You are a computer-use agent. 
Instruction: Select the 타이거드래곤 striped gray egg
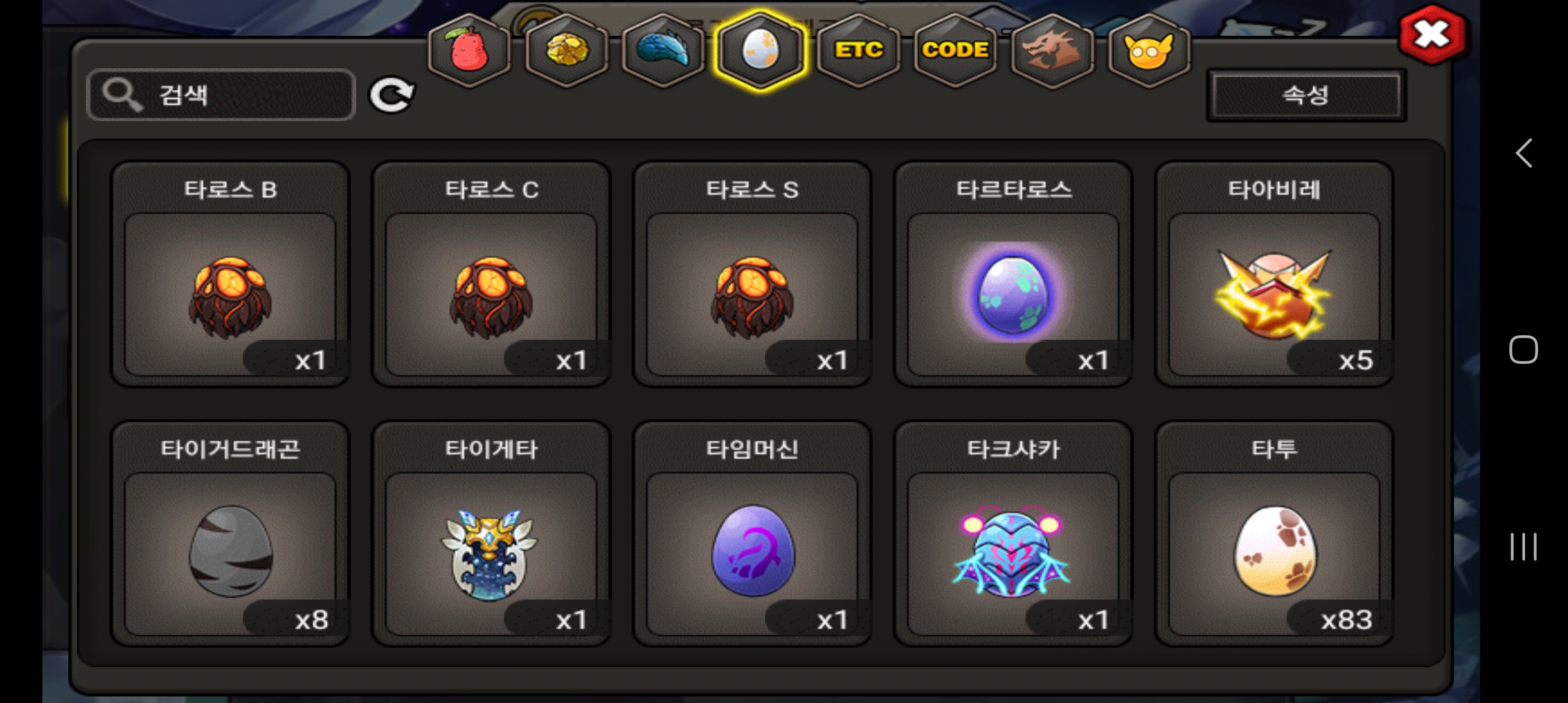point(231,534)
